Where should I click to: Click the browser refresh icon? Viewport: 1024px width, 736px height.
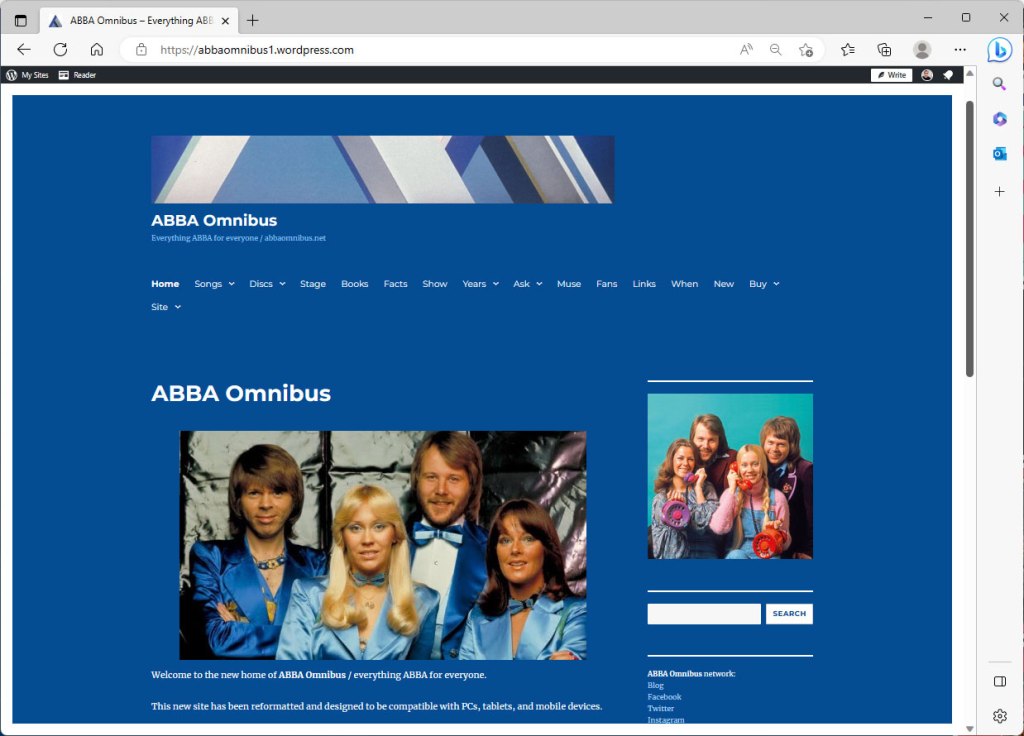[60, 49]
